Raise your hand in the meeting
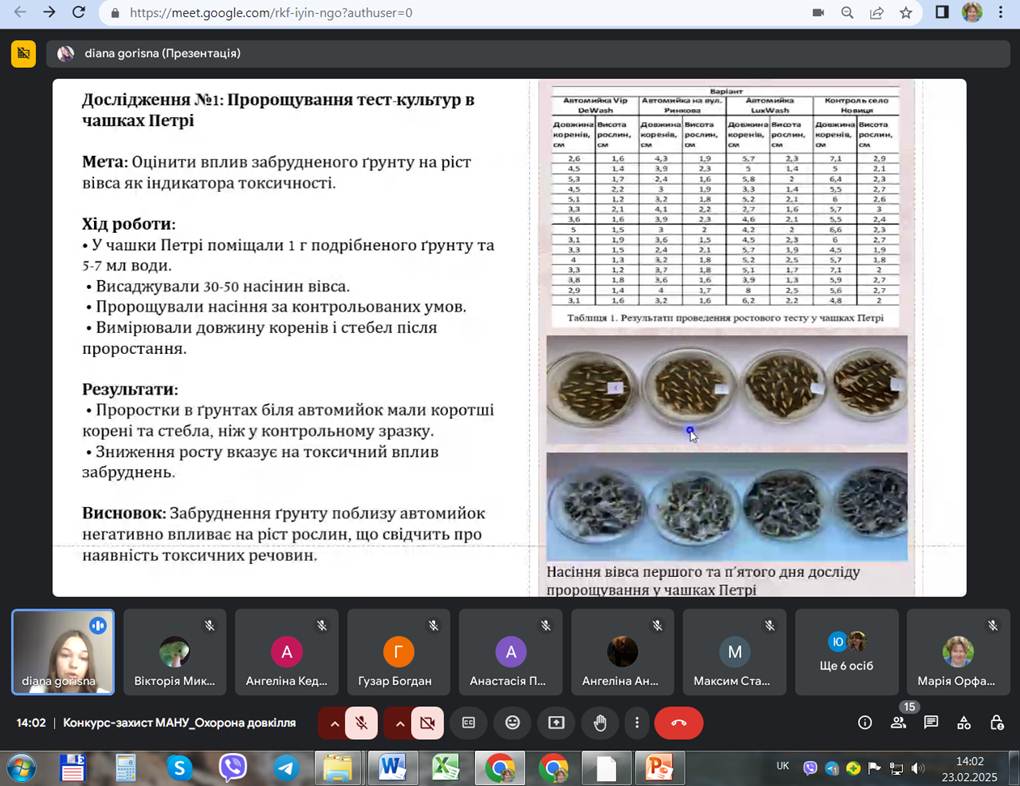 600,723
